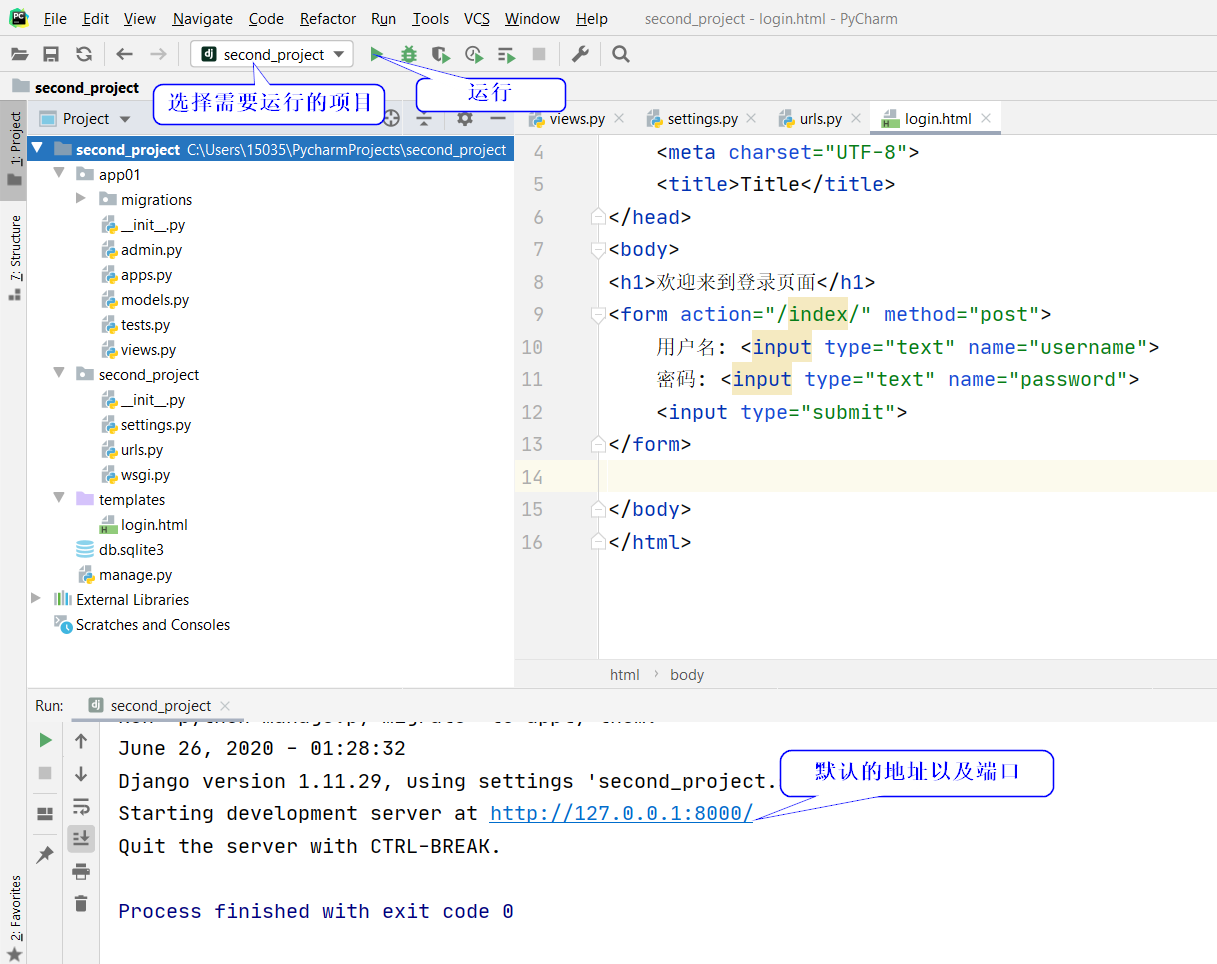Open the second_project run configuration dropdown

pos(272,54)
